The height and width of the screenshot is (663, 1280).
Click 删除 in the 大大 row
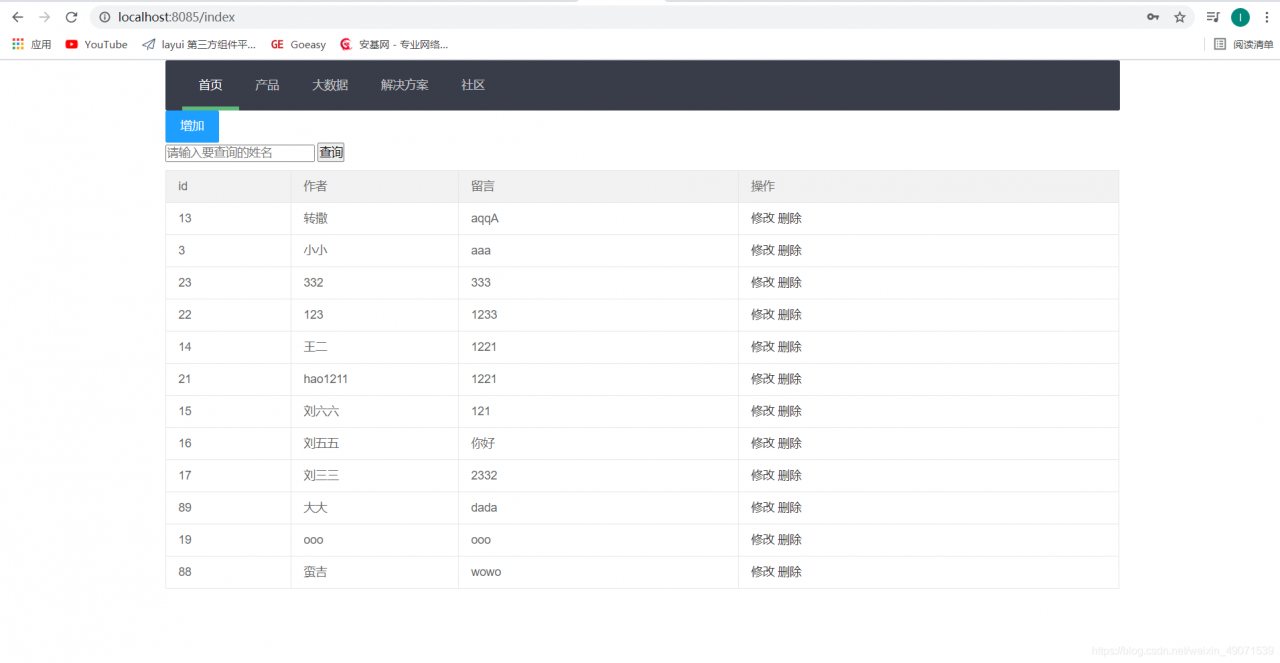pos(790,507)
